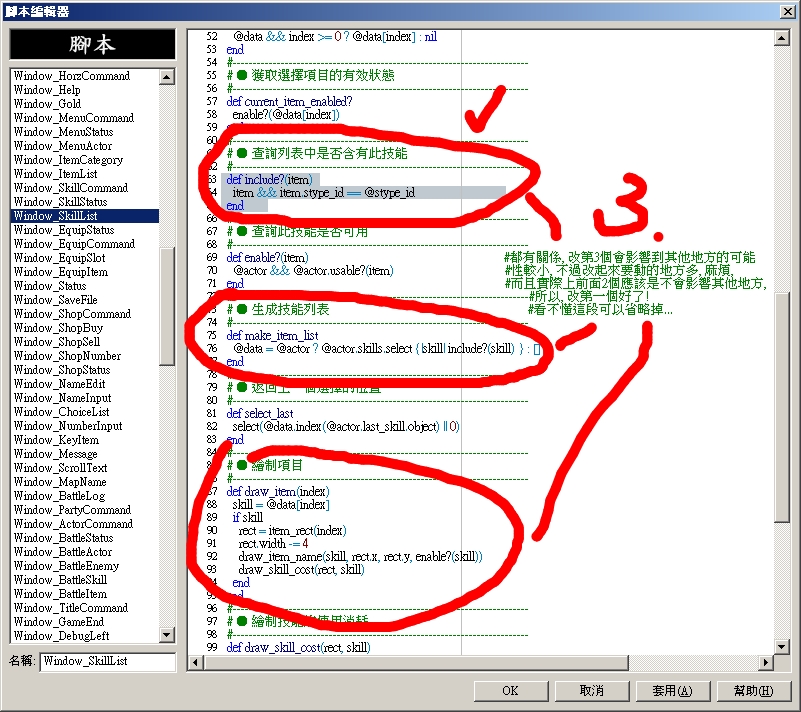Image resolution: width=801 pixels, height=712 pixels.
Task: Click script list scroll down arrow
Action: 167,635
